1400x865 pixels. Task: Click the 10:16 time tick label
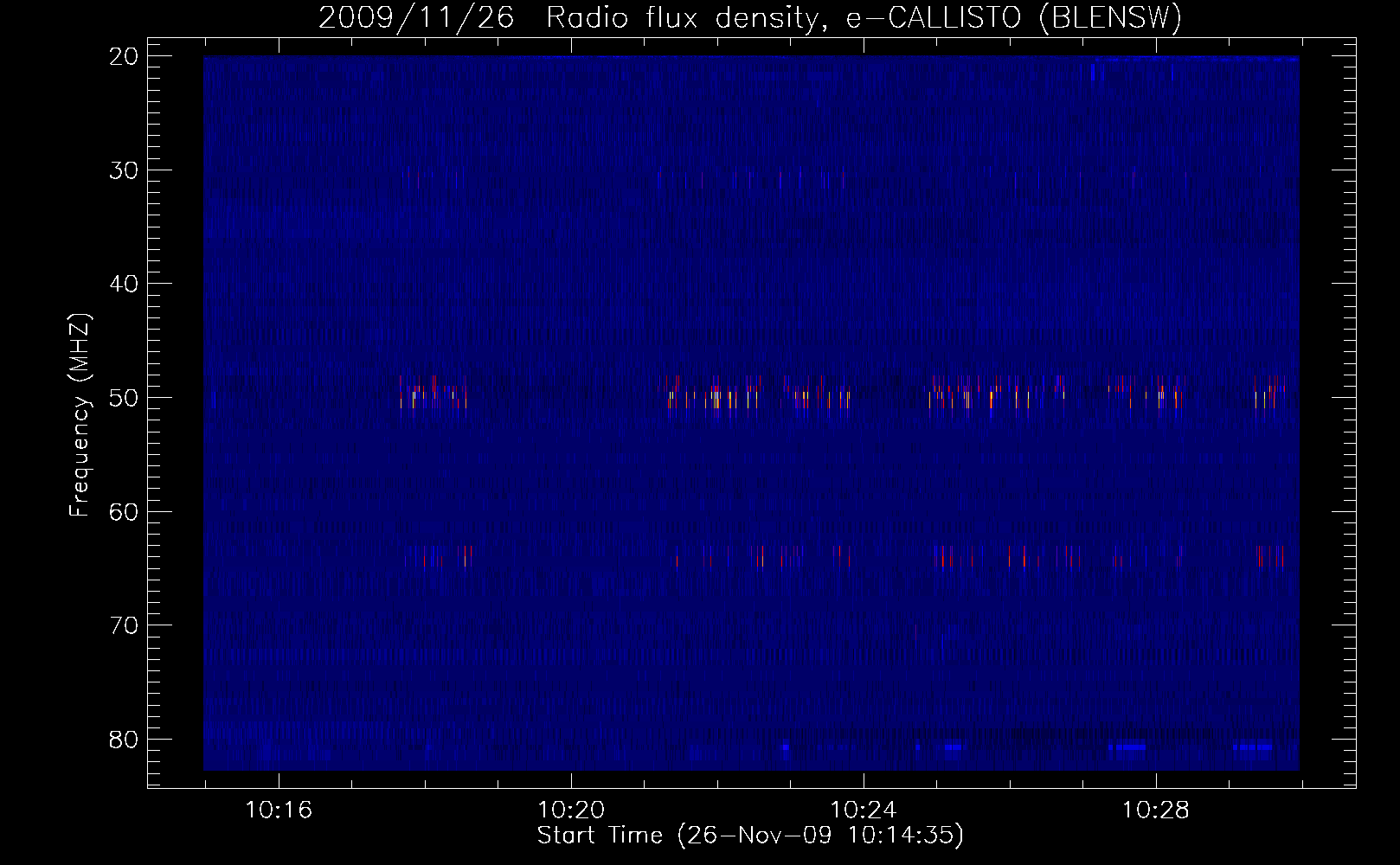(x=279, y=811)
